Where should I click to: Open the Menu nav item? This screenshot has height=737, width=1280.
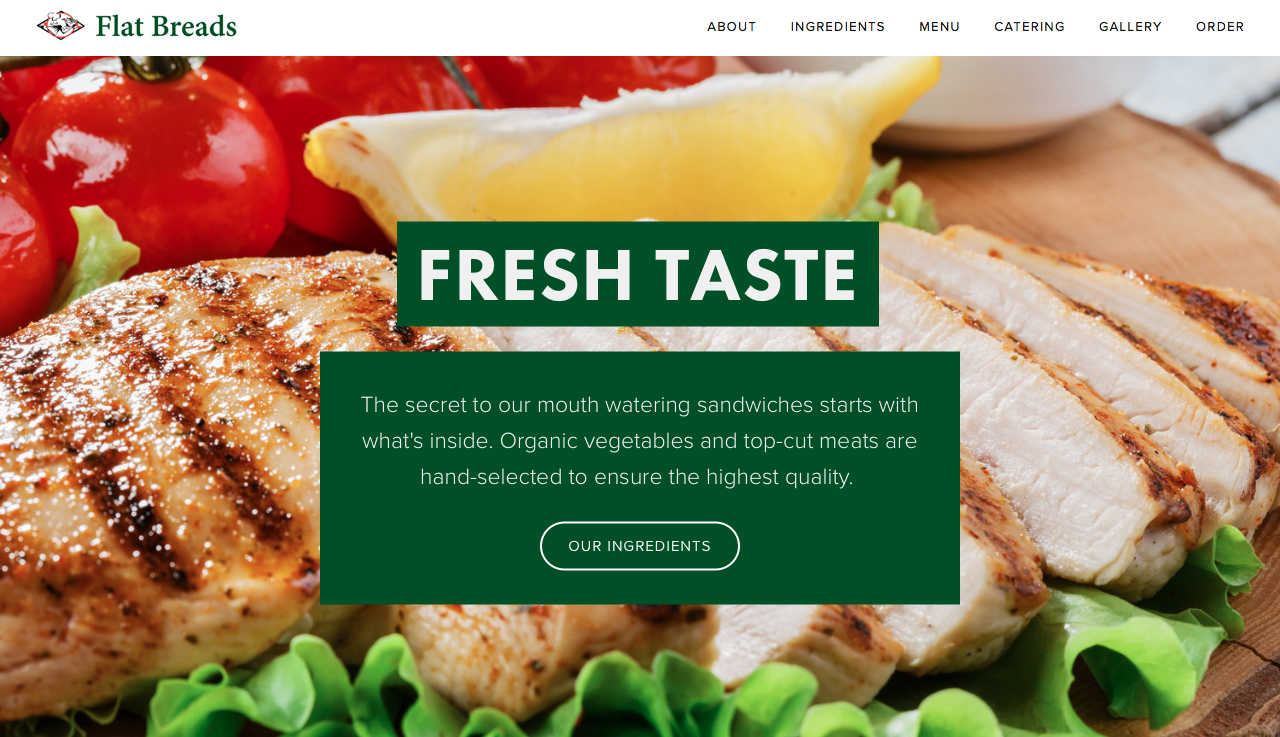(940, 27)
